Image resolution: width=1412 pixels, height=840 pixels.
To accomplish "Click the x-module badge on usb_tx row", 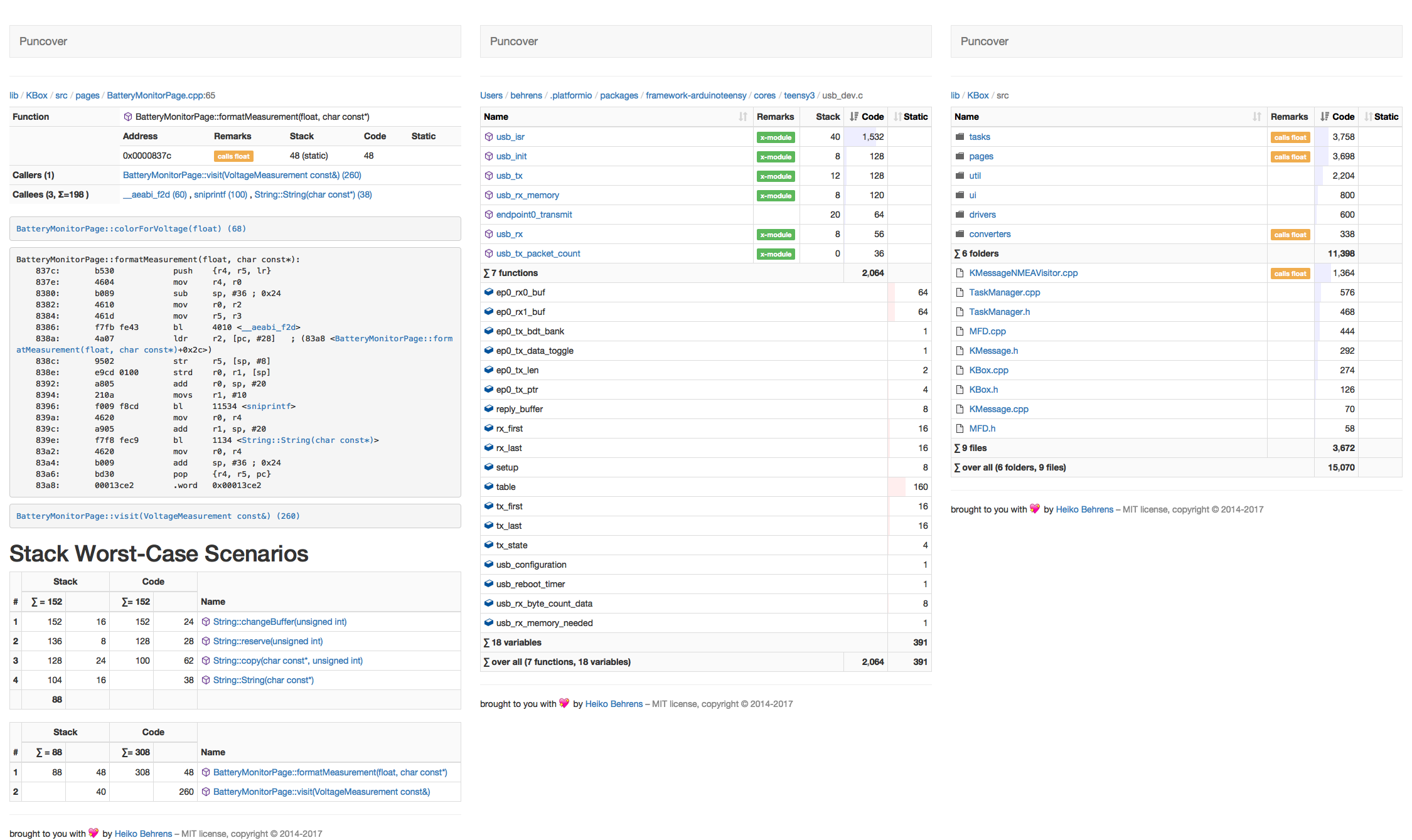I will pos(776,176).
